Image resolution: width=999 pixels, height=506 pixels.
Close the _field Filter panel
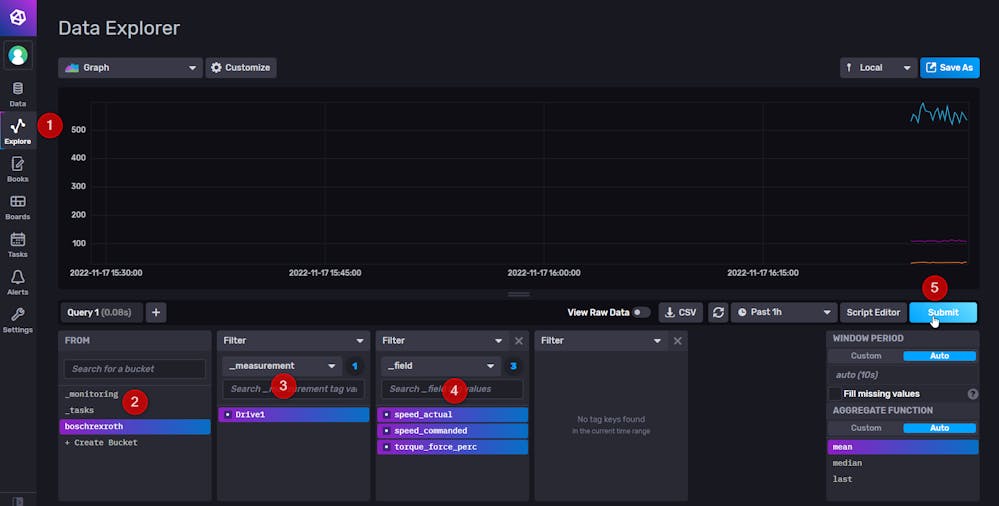519,341
